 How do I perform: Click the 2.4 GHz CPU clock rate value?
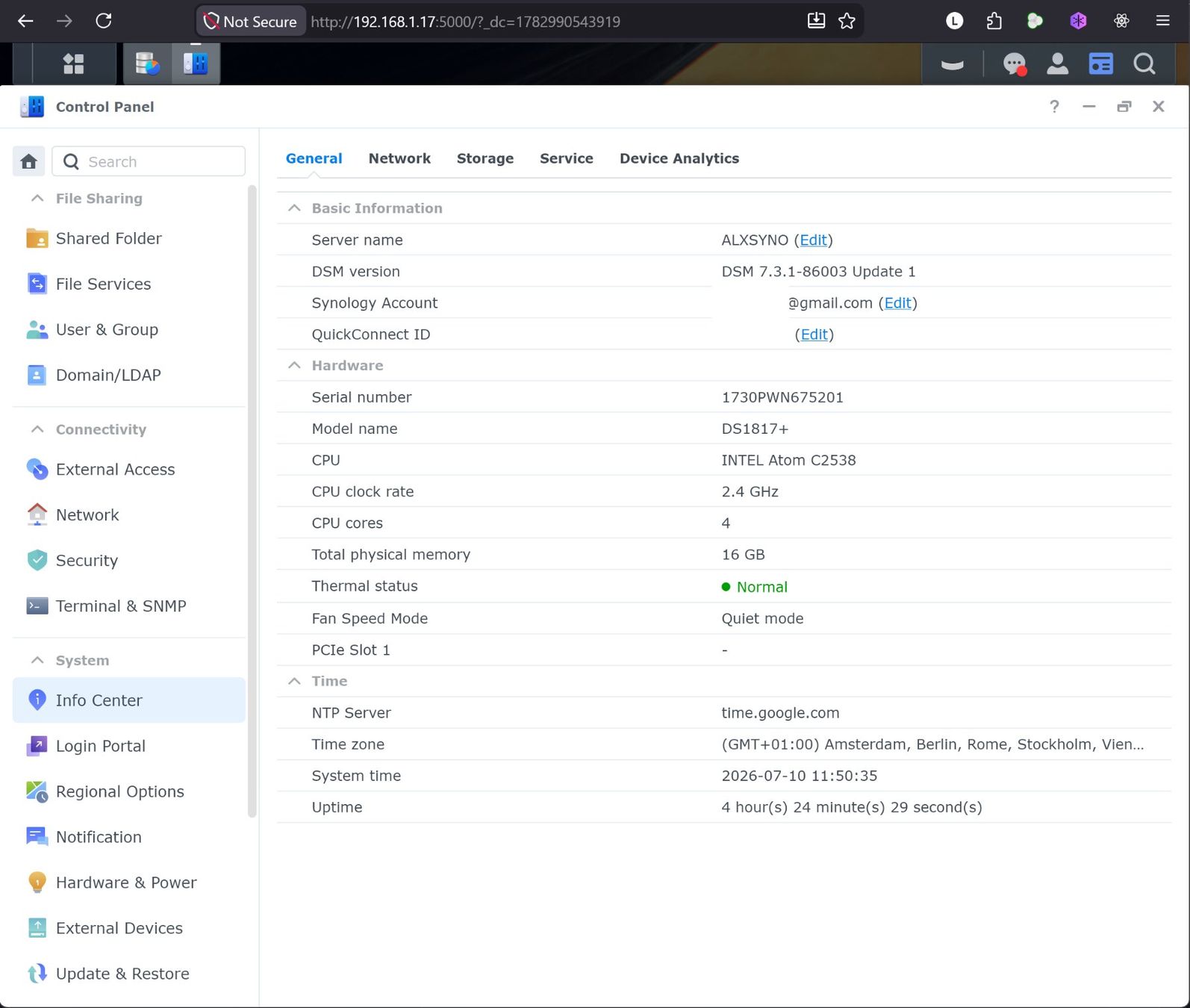(750, 491)
